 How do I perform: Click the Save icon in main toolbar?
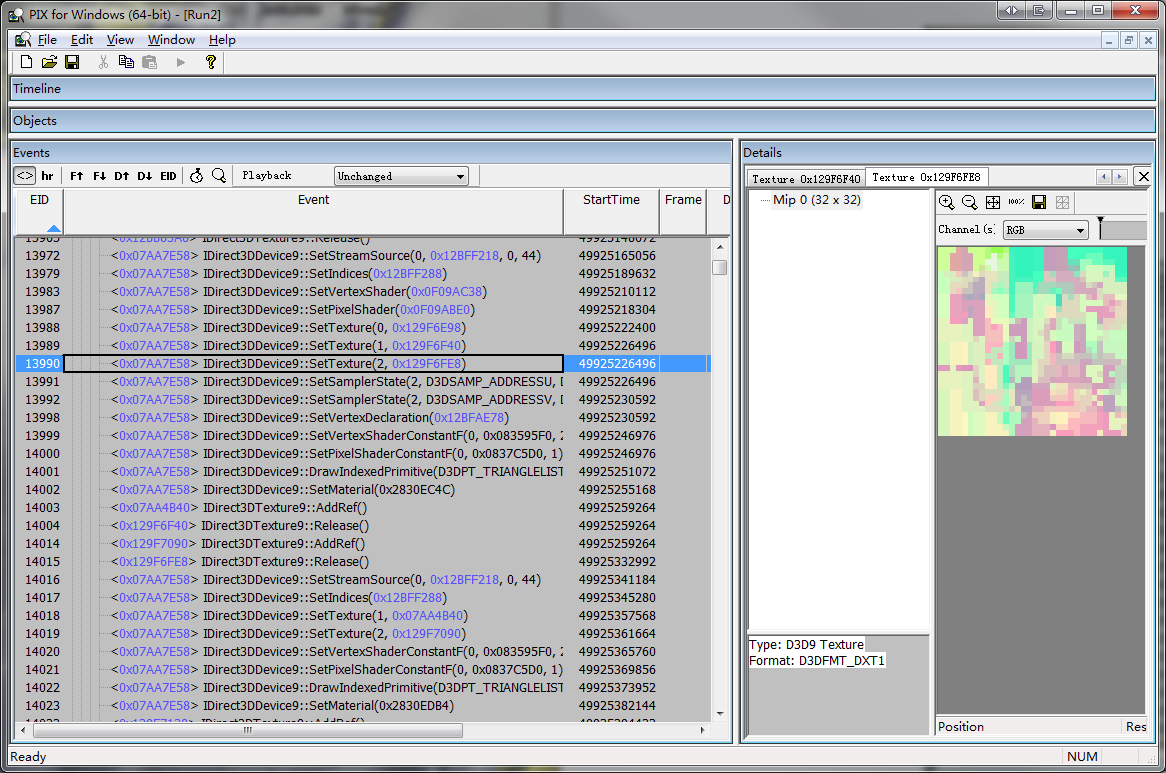coord(72,62)
